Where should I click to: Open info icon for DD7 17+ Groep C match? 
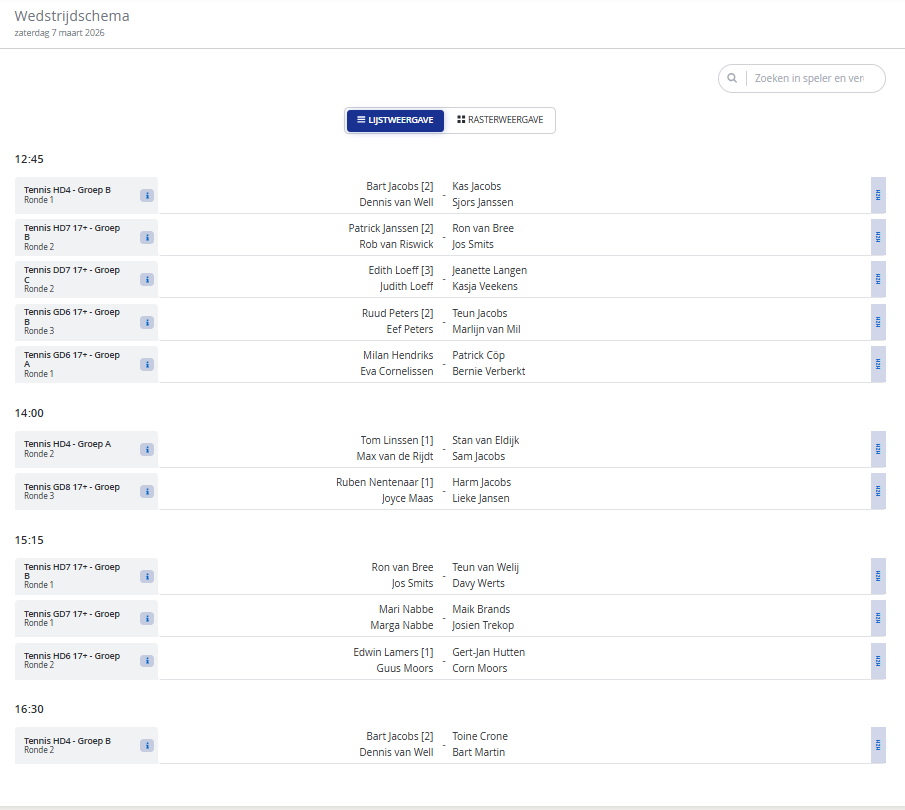click(x=147, y=279)
